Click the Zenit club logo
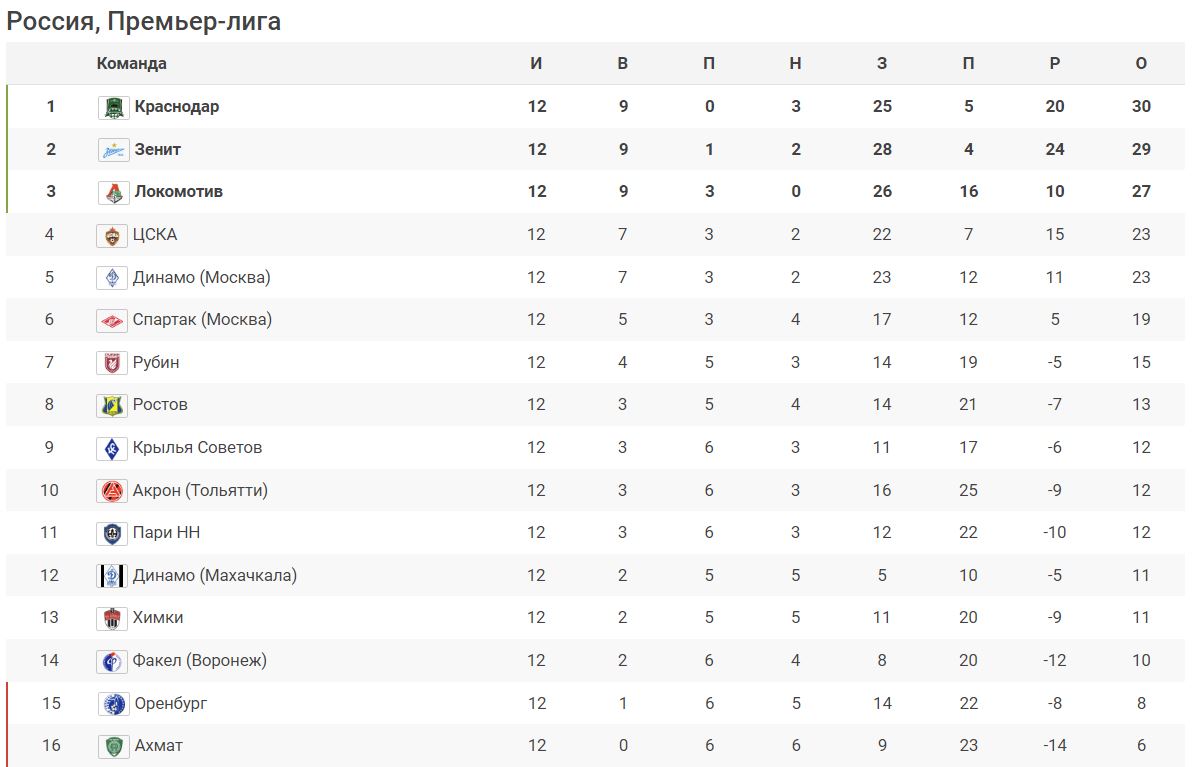The image size is (1201, 767). coord(114,150)
